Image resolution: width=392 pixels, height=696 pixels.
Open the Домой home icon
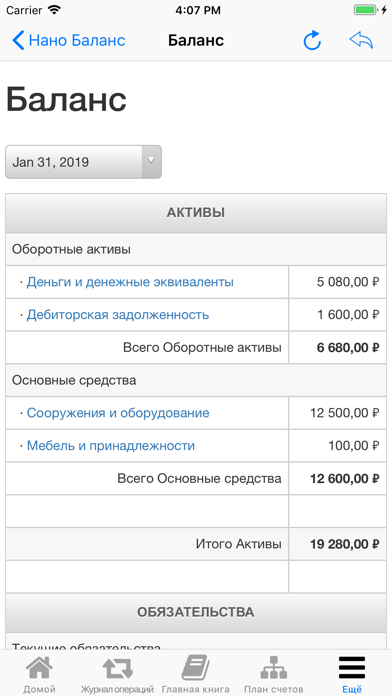point(39,669)
